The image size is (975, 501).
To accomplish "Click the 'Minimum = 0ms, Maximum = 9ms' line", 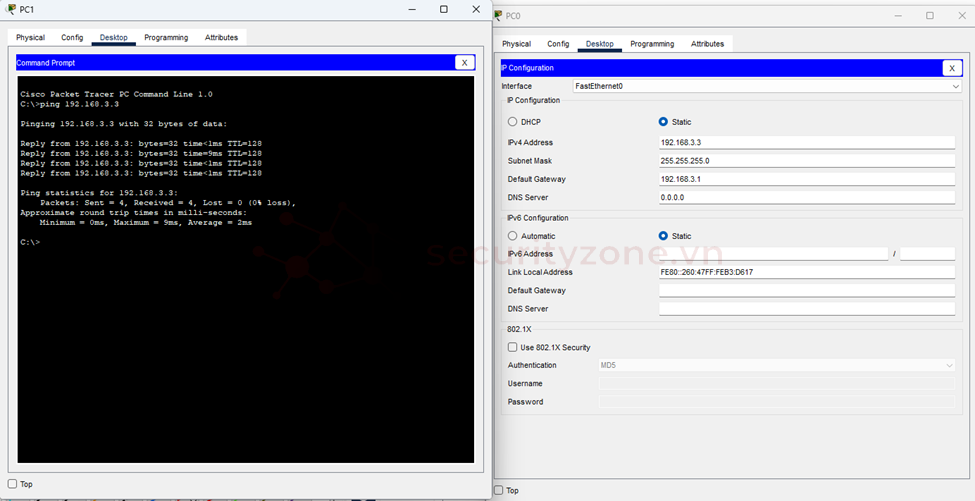I will 146,223.
